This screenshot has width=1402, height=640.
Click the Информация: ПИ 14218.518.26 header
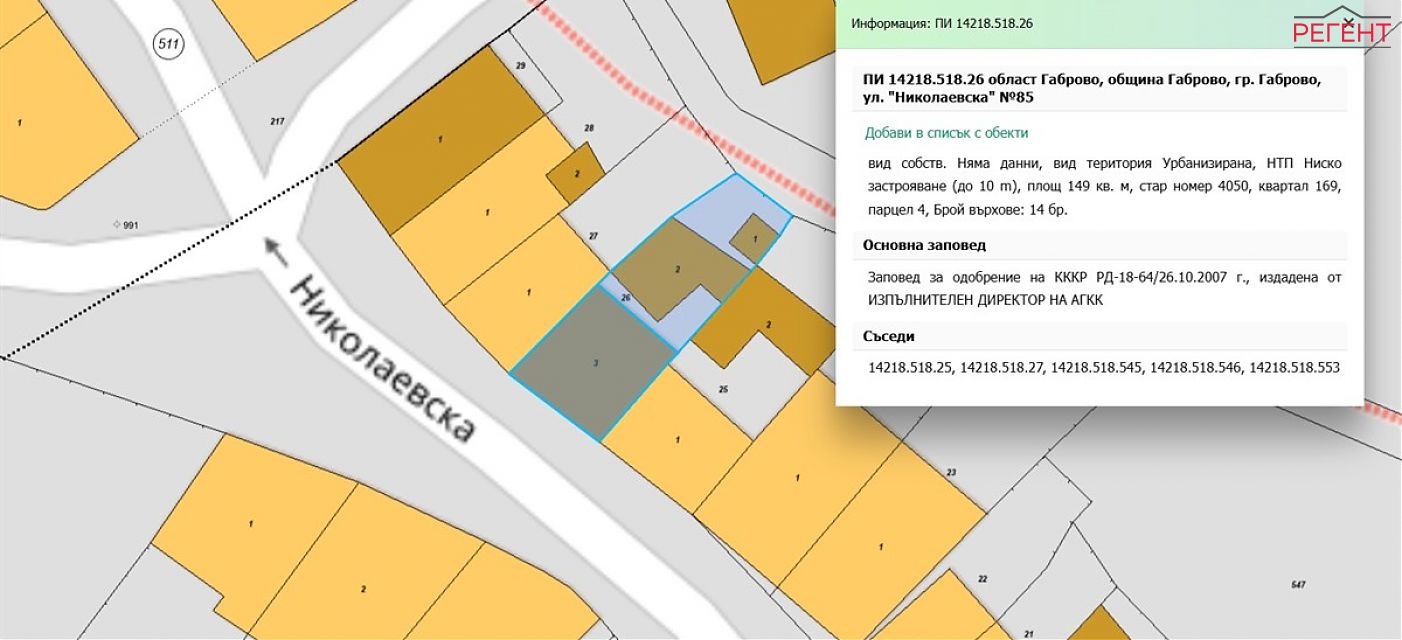pos(942,22)
